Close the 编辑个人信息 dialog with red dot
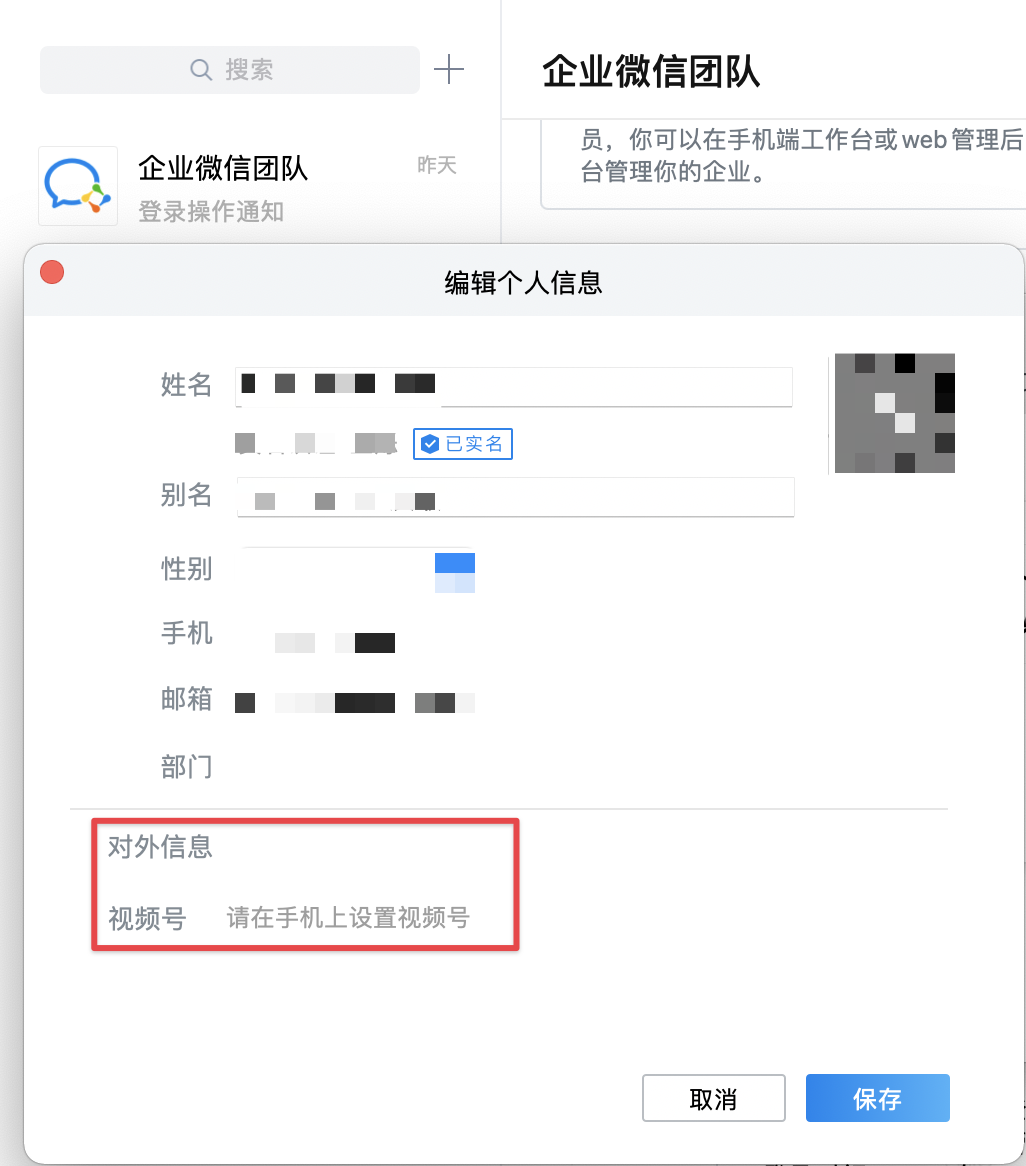This screenshot has width=1026, height=1166. 52,272
